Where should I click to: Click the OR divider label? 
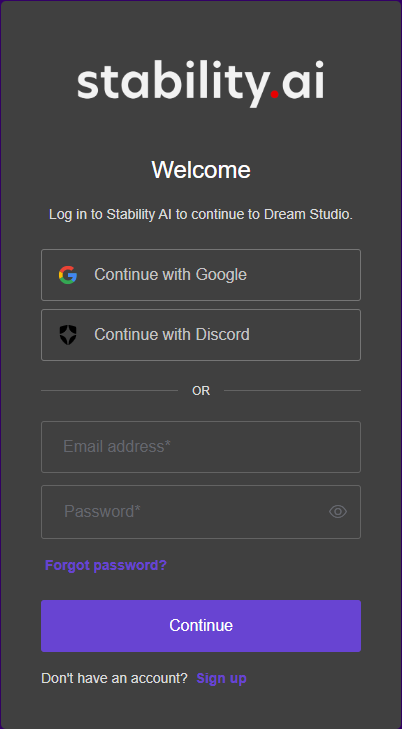(x=201, y=391)
